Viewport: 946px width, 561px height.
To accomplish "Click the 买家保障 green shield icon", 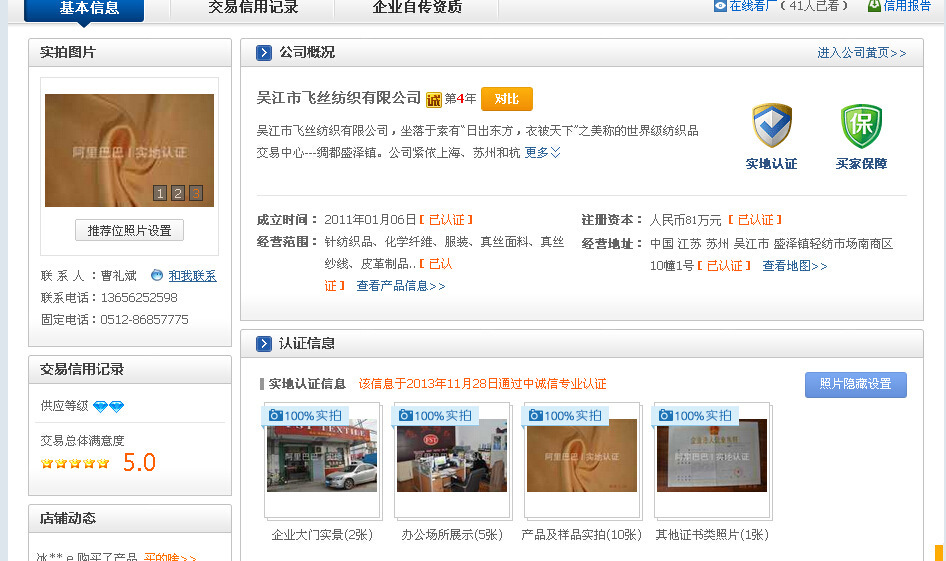I will tap(861, 125).
